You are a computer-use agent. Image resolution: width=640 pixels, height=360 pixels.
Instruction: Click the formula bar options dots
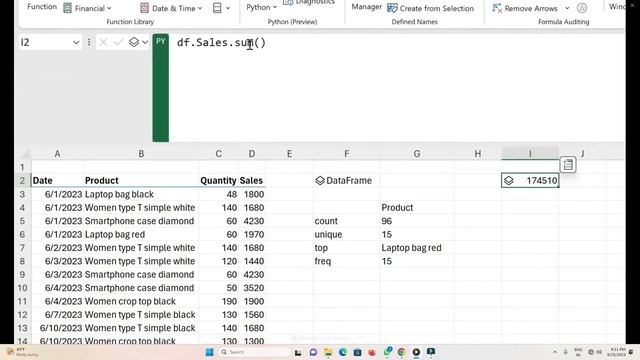pyautogui.click(x=89, y=42)
